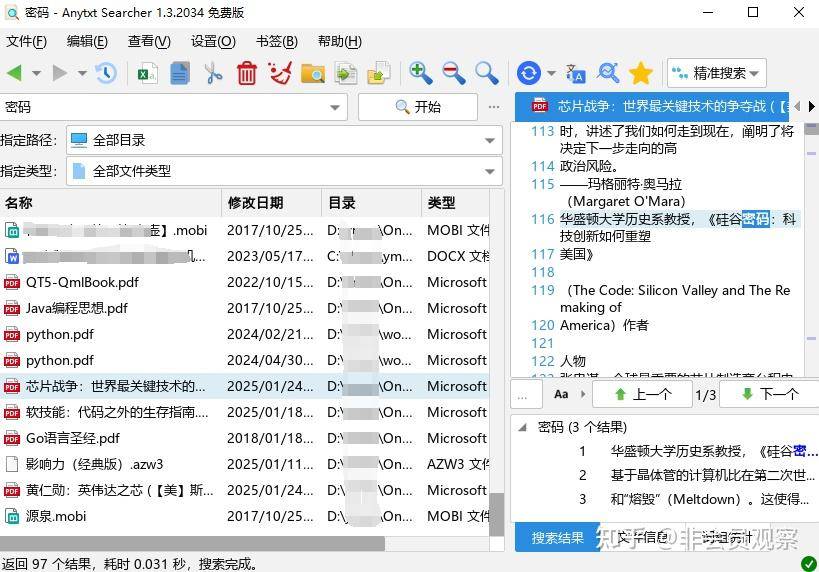Image resolution: width=819 pixels, height=572 pixels.
Task: Click the yellow star bookmark icon
Action: (x=641, y=73)
